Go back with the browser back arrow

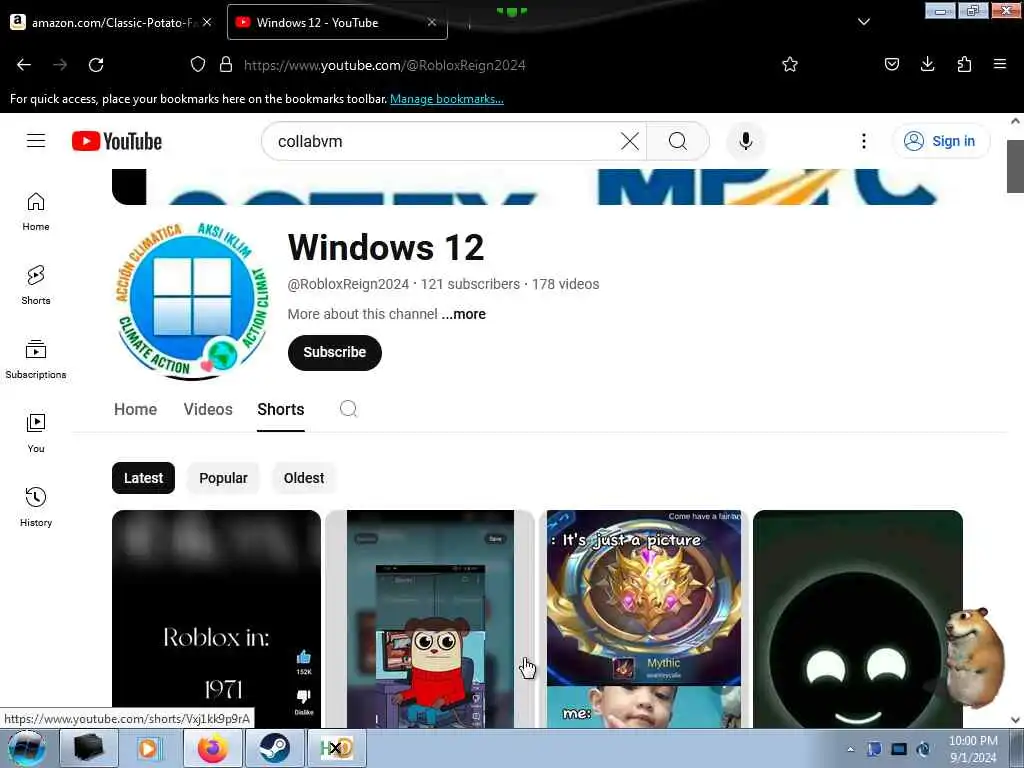[x=24, y=65]
